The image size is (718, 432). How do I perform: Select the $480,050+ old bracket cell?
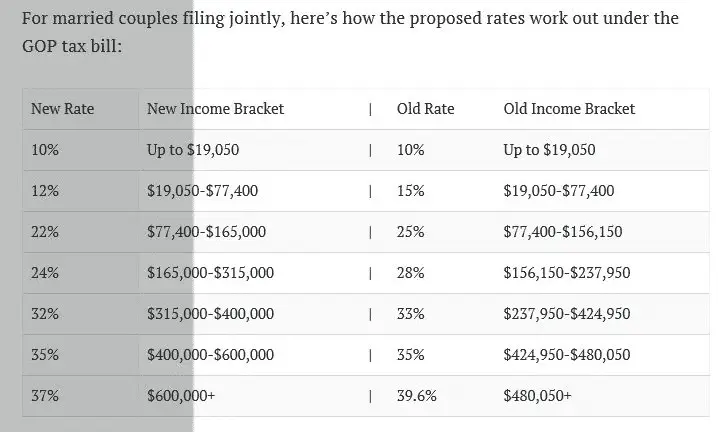[x=538, y=396]
